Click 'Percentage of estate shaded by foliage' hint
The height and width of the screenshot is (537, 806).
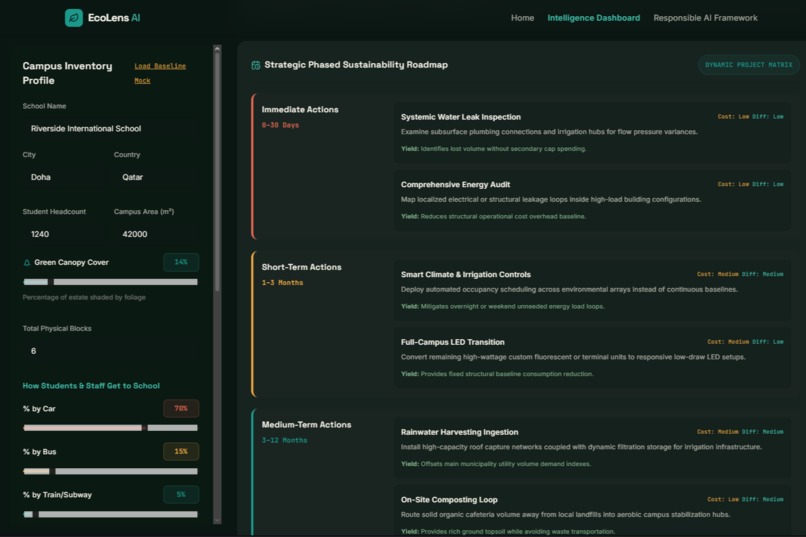coord(84,298)
